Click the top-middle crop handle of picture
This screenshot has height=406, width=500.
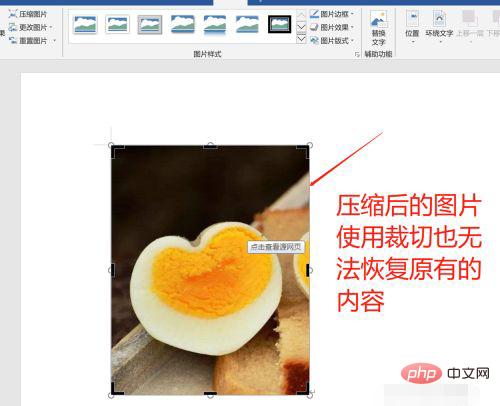tap(210, 147)
